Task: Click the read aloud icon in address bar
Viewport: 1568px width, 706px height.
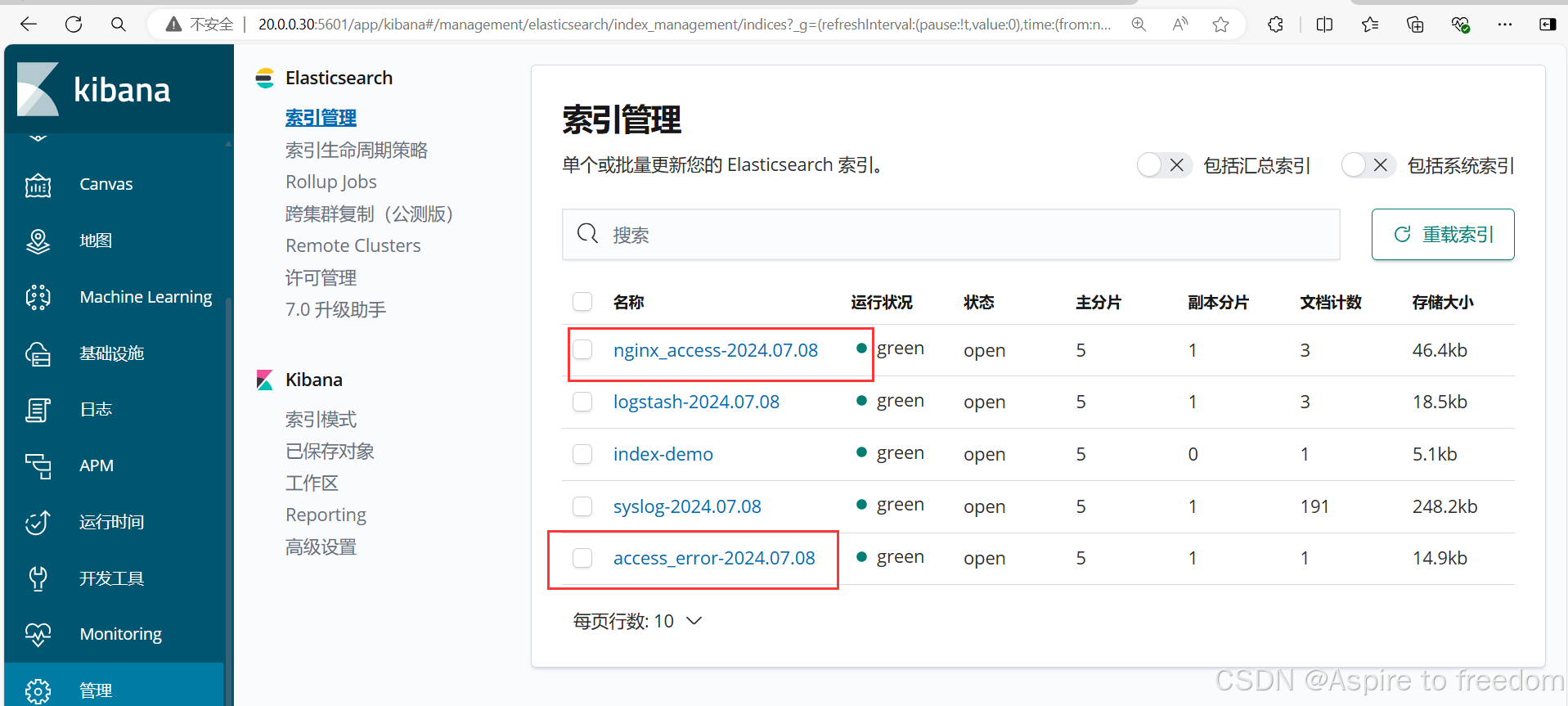Action: pos(1179,25)
